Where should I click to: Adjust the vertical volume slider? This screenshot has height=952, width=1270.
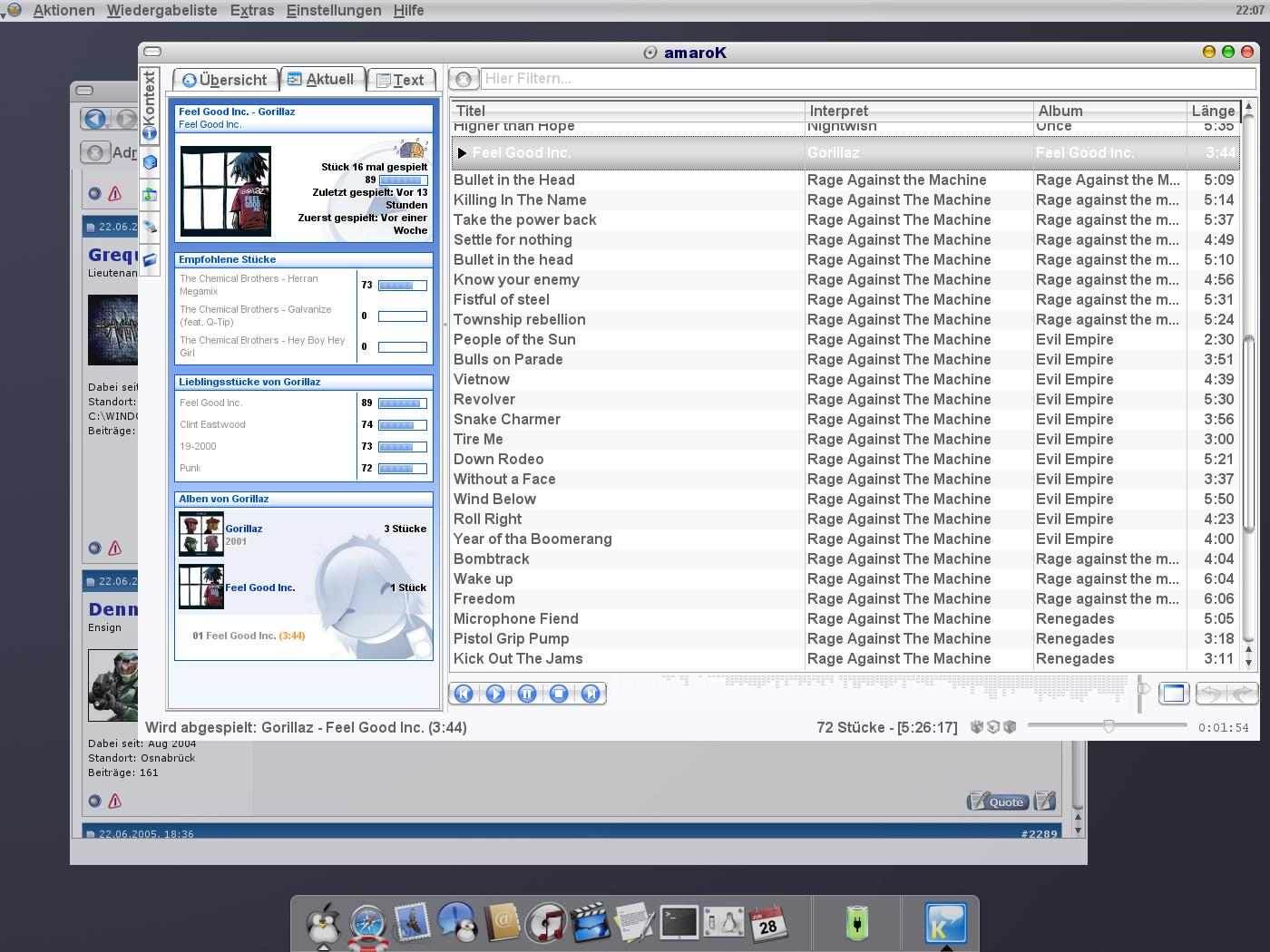pyautogui.click(x=1143, y=692)
